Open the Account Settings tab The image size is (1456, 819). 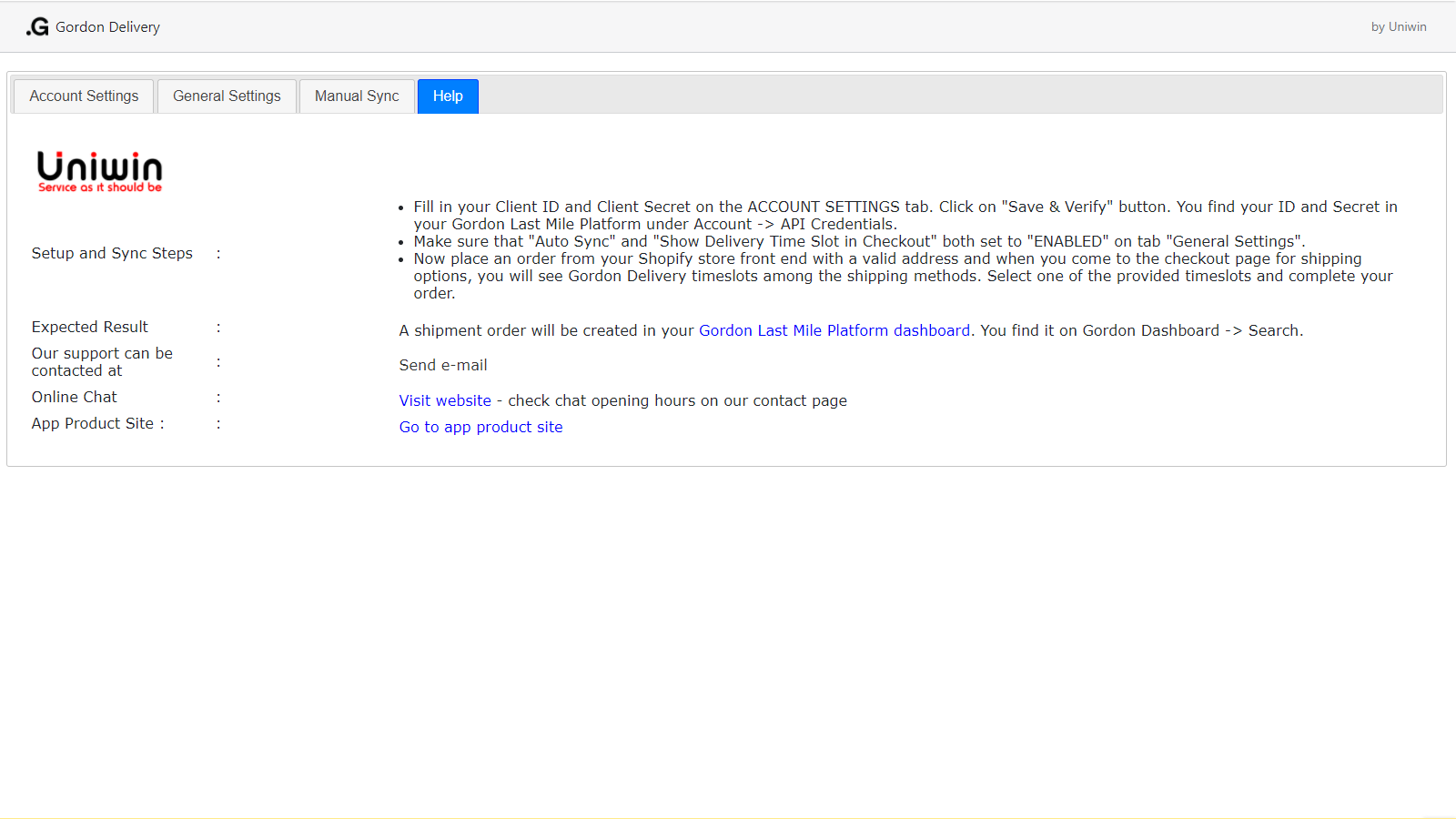click(84, 96)
